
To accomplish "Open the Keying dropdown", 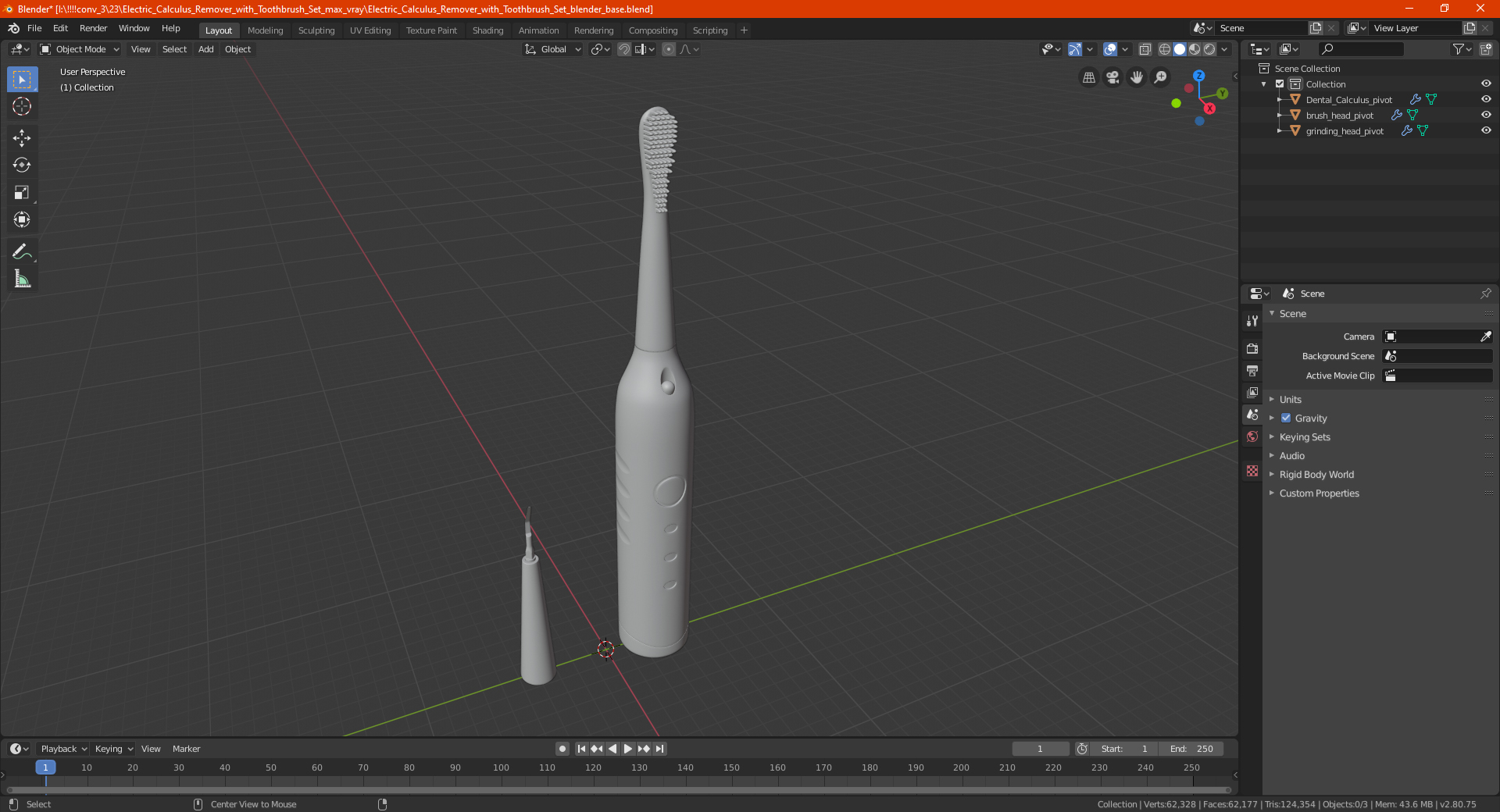I will point(114,749).
